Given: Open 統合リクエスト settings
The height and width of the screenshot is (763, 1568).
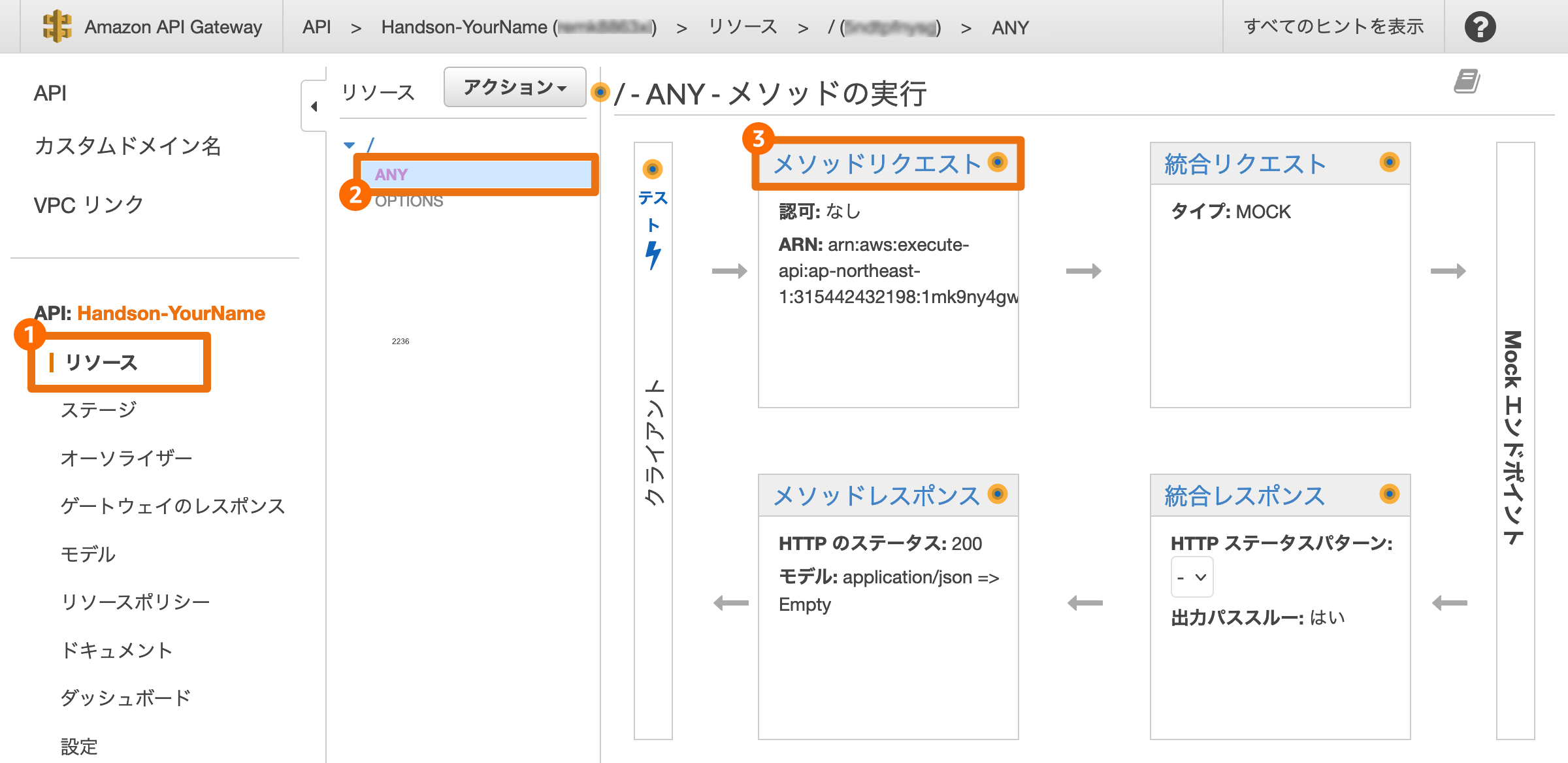Looking at the screenshot, I should pos(1245,164).
